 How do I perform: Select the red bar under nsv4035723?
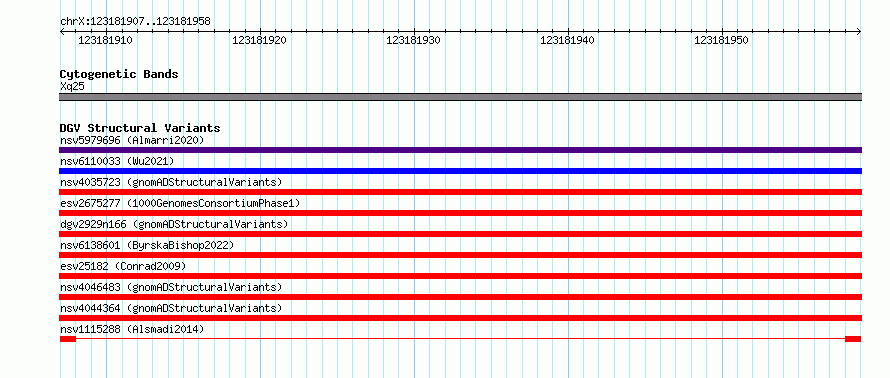point(460,192)
